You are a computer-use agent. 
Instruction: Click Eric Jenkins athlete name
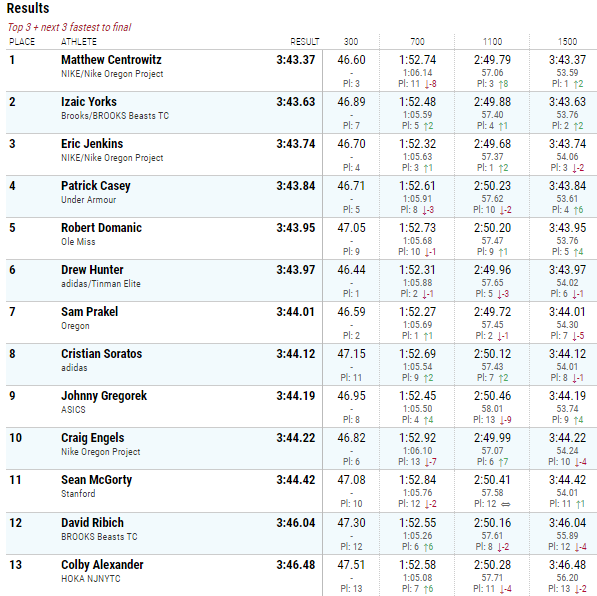tap(92, 144)
